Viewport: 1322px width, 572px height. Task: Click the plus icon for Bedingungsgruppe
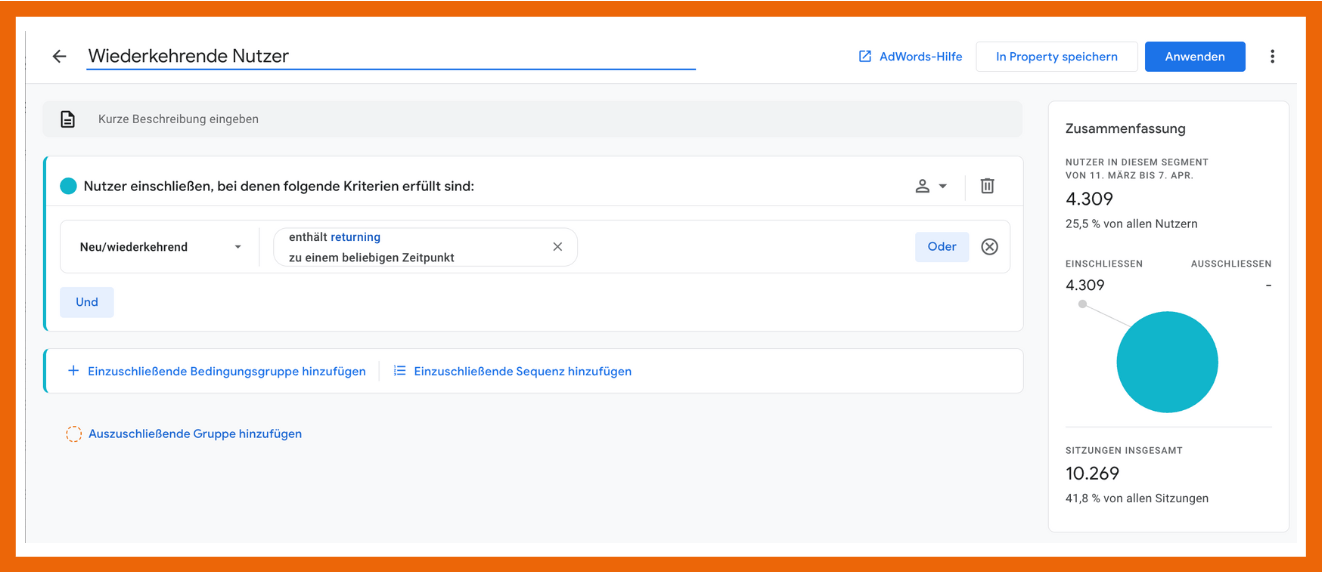73,371
